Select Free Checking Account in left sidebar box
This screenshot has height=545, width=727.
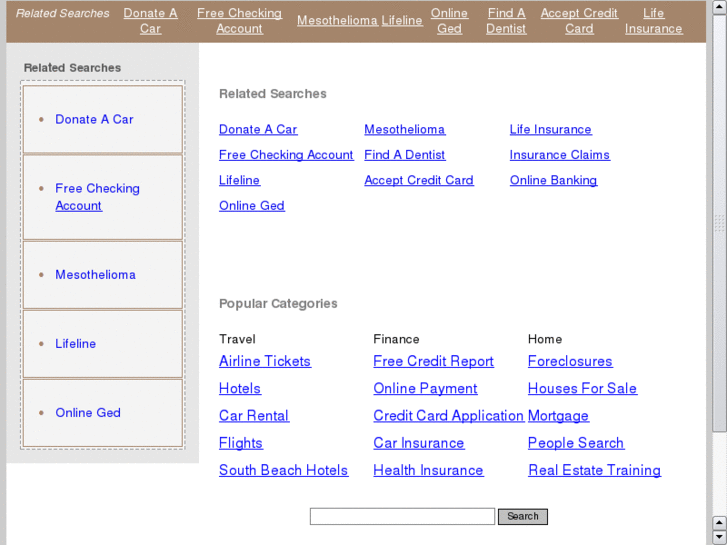(97, 197)
